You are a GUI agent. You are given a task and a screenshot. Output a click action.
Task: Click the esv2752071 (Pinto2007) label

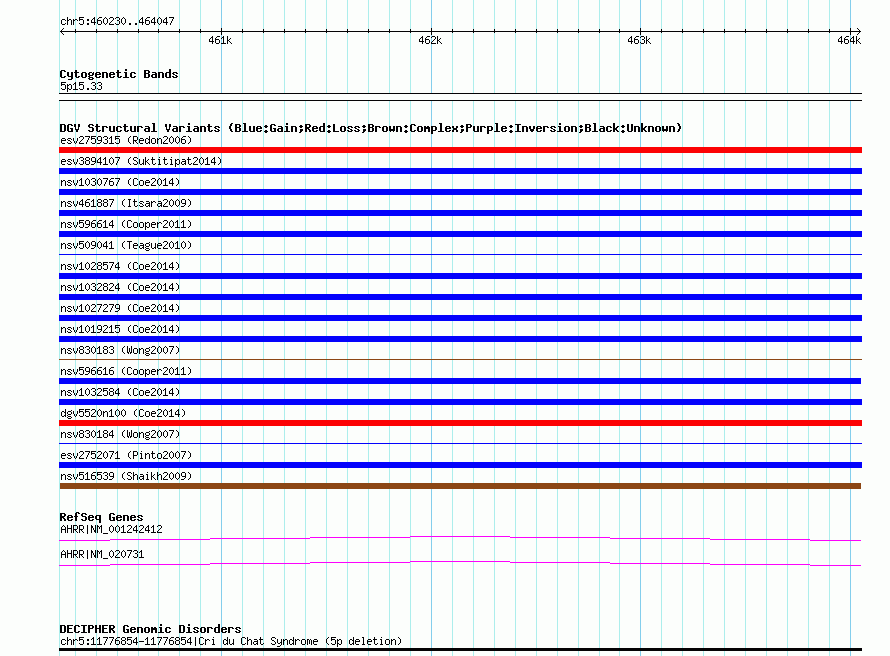coord(126,455)
